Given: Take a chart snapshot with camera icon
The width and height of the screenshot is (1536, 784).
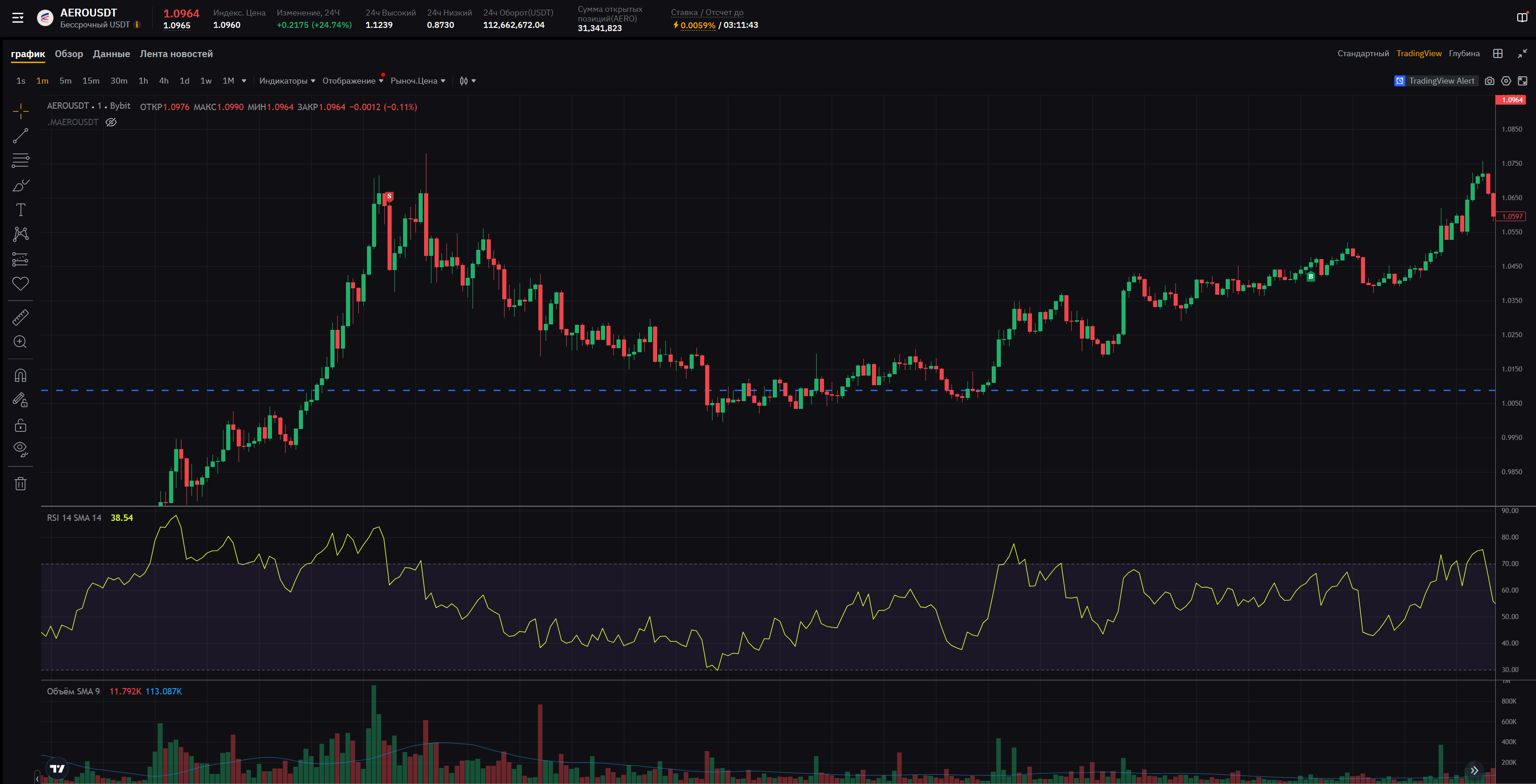Looking at the screenshot, I should point(1489,81).
